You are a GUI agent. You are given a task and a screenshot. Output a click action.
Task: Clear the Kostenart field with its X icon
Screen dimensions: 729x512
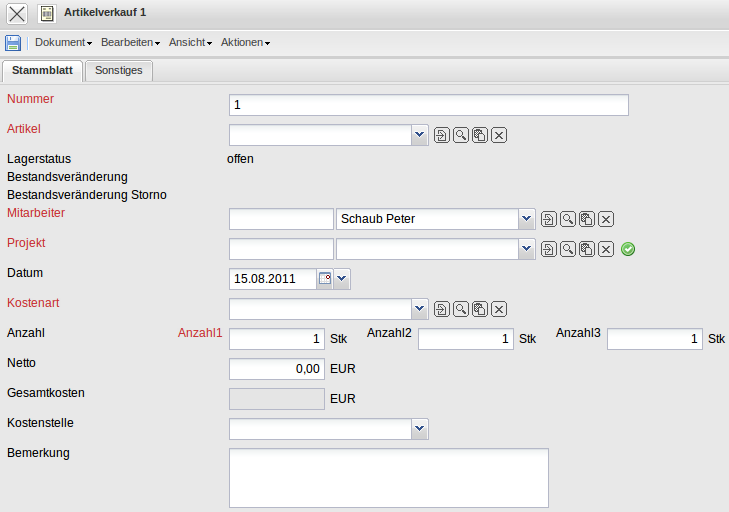[499, 310]
